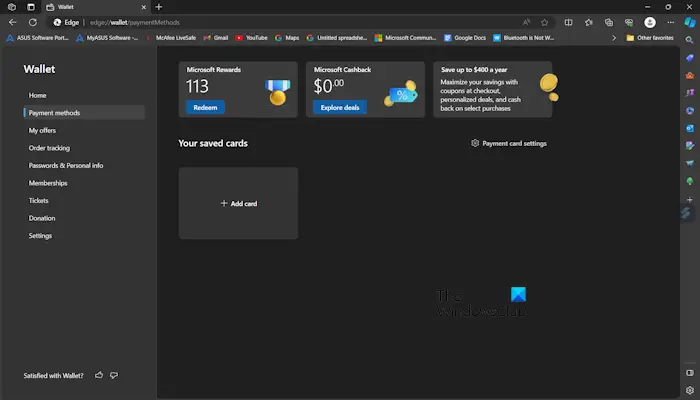The image size is (700, 400).
Task: Close the Wallet tab
Action: coord(143,7)
